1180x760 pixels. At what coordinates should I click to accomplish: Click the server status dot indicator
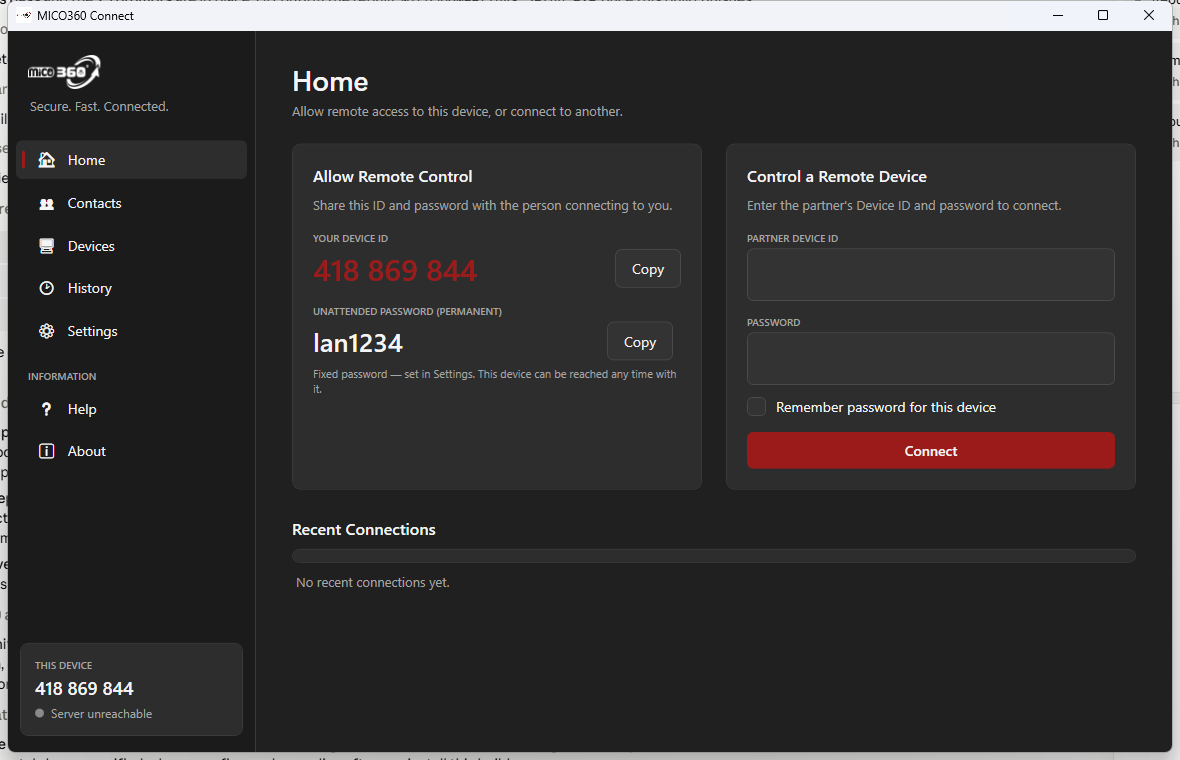(40, 713)
